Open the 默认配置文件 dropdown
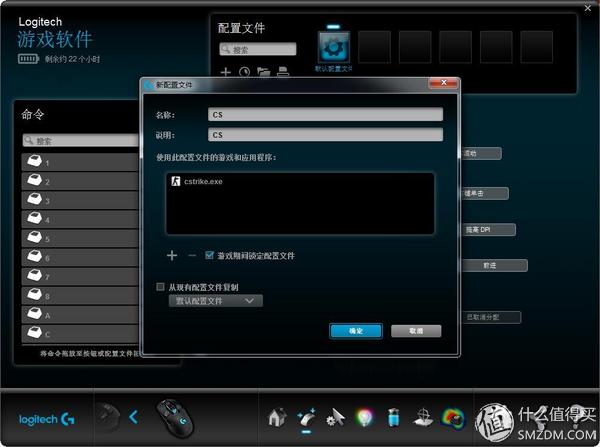Image resolution: width=600 pixels, height=447 pixels. coord(216,301)
